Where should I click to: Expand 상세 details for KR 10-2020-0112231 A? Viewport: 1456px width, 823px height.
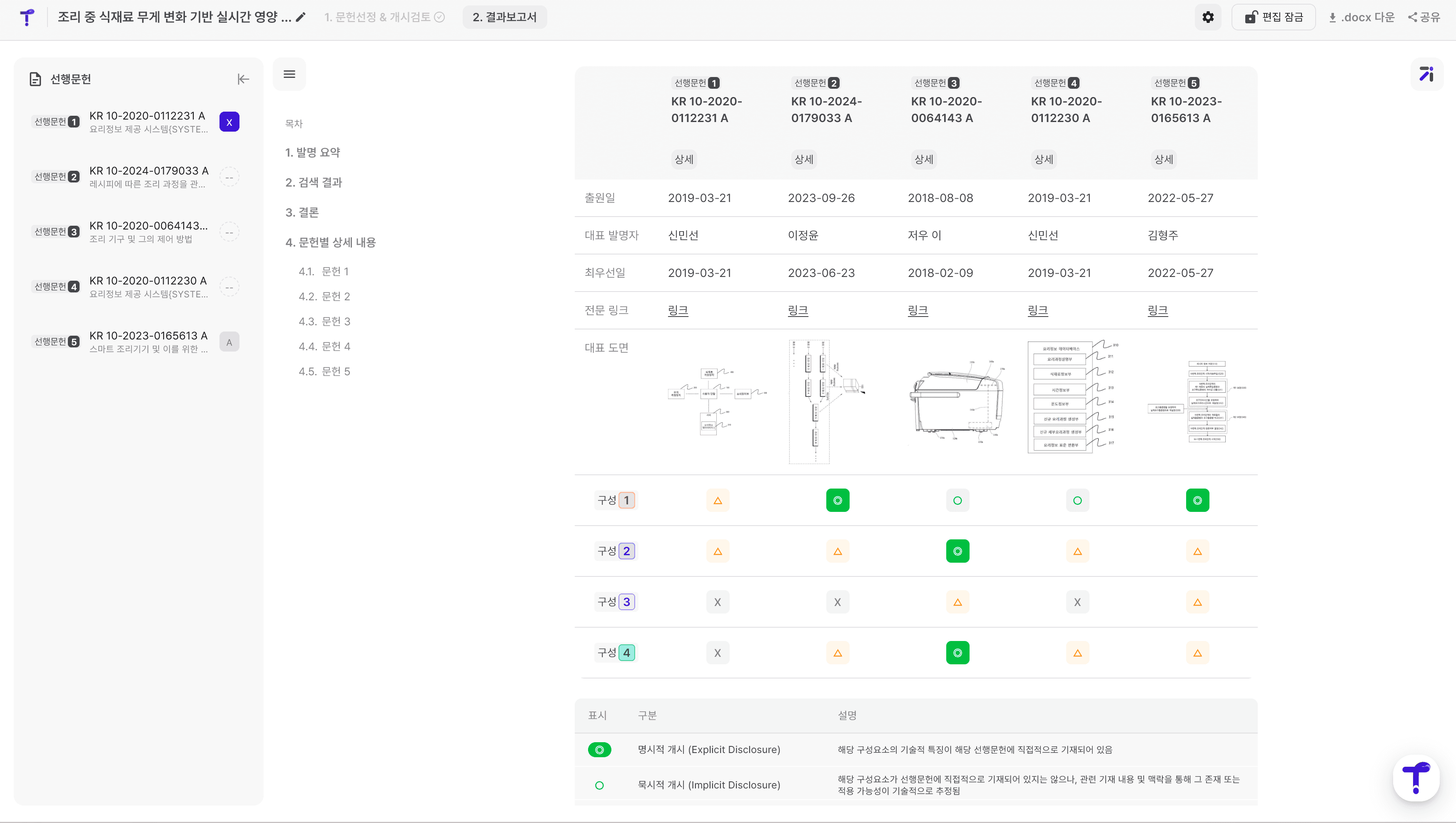[683, 160]
